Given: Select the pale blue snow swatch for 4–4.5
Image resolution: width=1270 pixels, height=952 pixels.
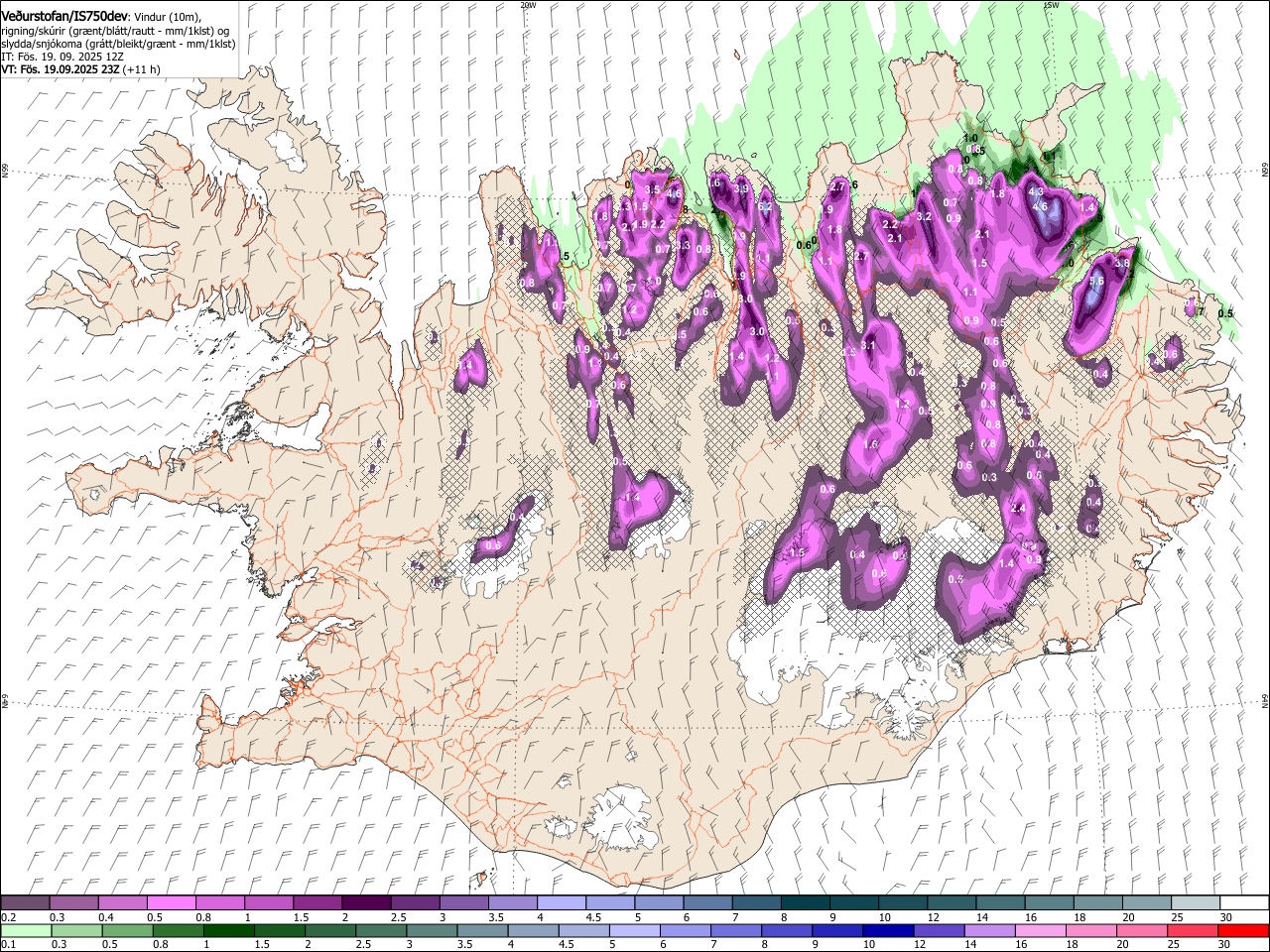Looking at the screenshot, I should (561, 902).
